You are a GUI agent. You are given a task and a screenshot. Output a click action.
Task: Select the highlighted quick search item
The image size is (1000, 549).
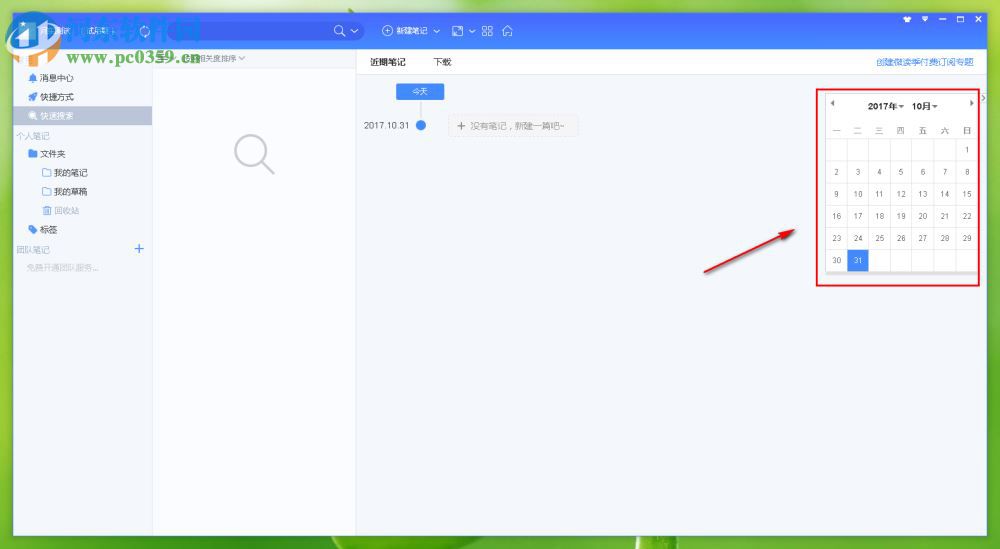pos(82,115)
